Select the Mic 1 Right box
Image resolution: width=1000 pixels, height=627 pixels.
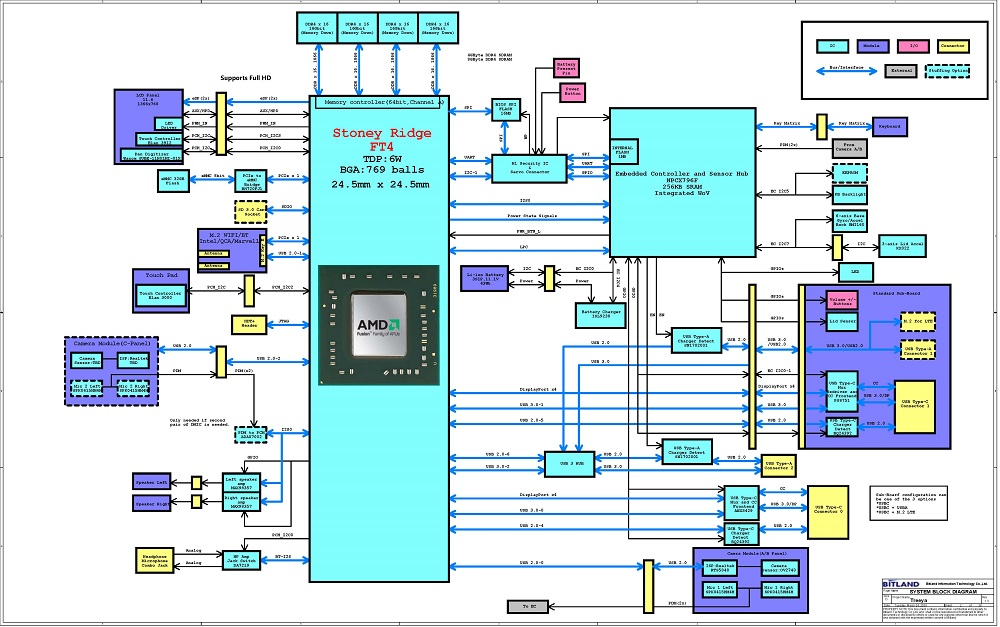pyautogui.click(x=779, y=589)
